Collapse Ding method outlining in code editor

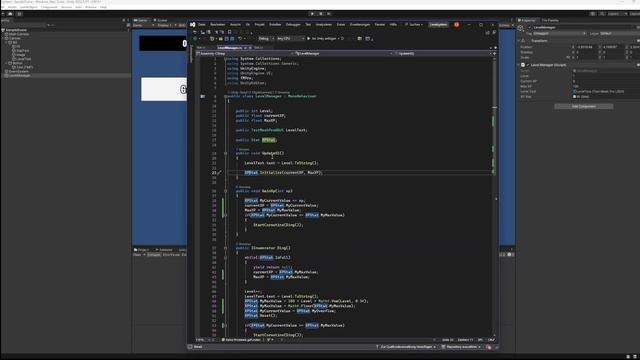[x=225, y=248]
